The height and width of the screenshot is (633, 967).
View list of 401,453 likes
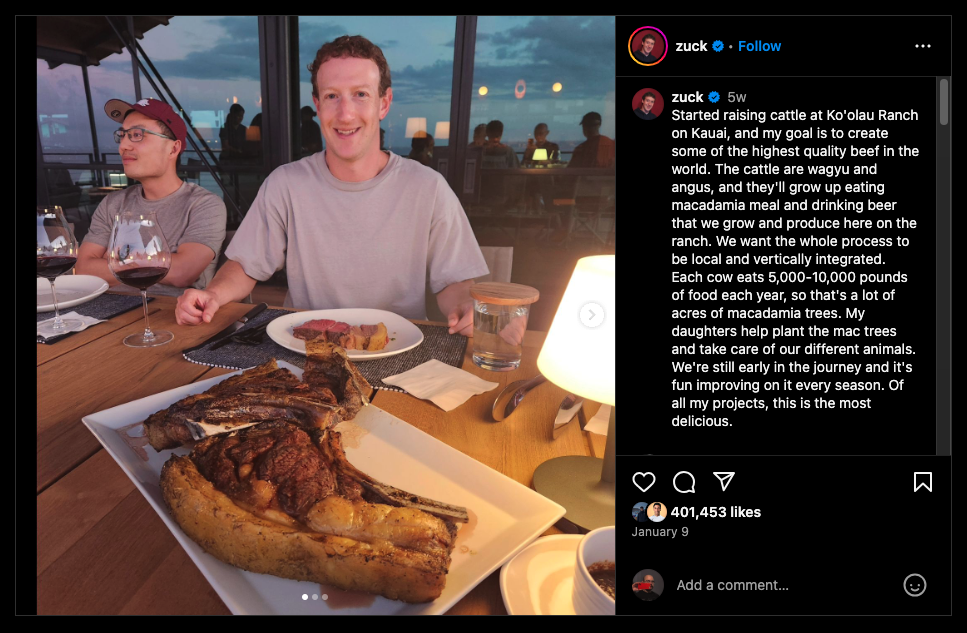point(715,512)
